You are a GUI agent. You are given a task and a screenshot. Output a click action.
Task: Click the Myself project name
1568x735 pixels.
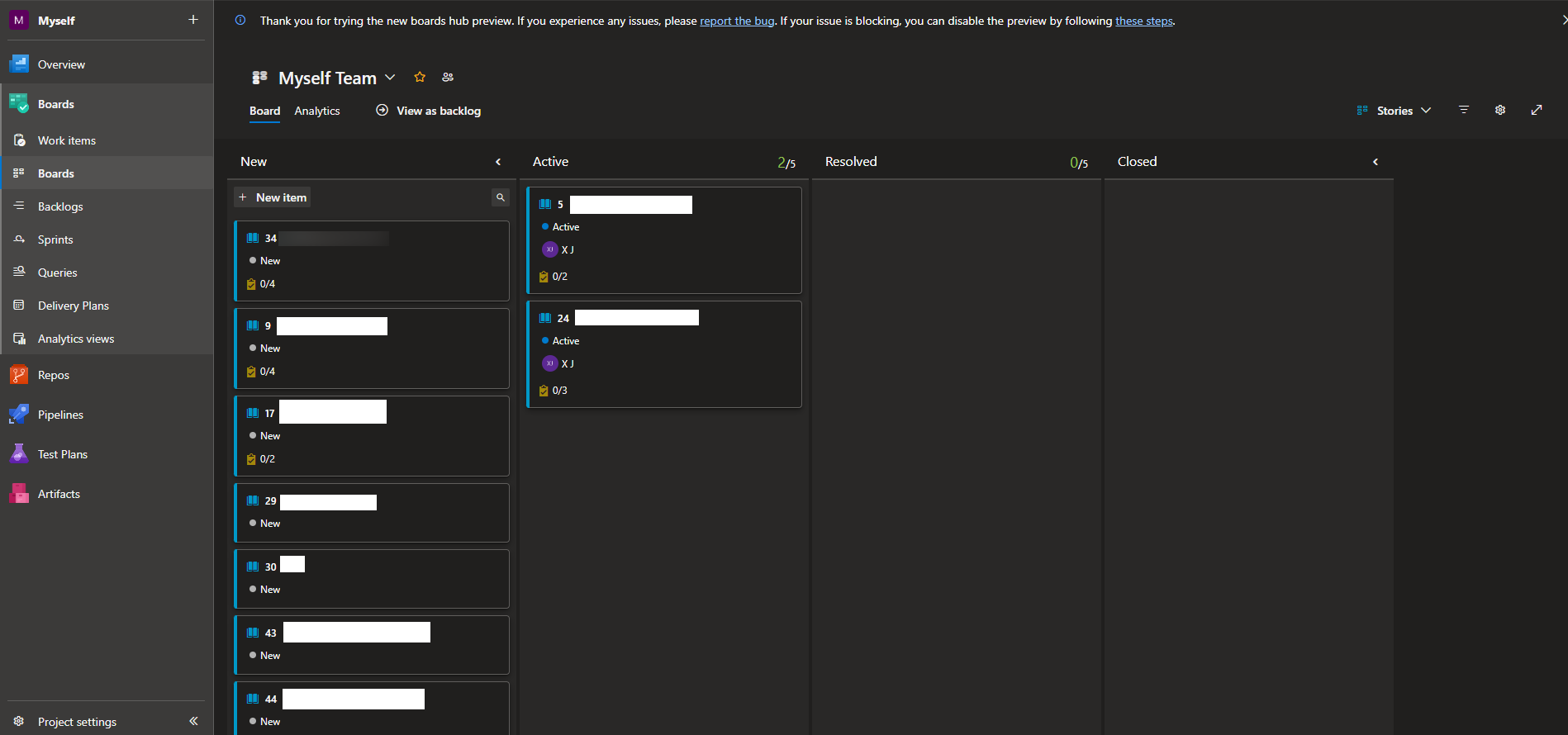coord(56,21)
